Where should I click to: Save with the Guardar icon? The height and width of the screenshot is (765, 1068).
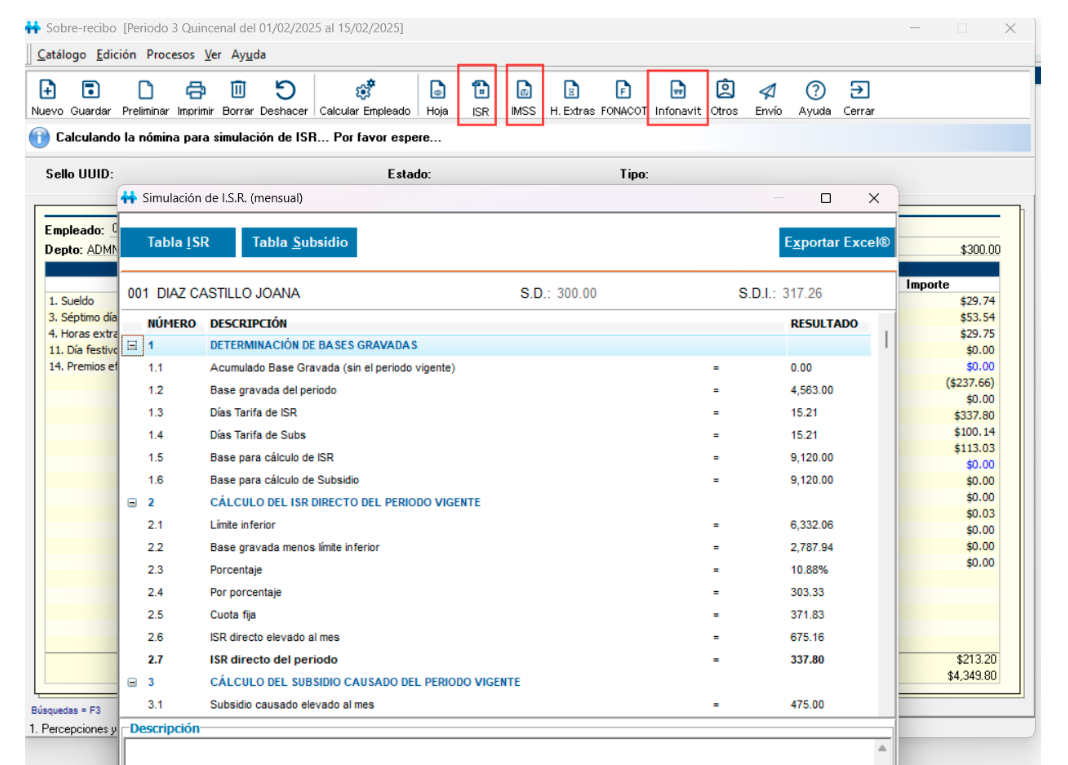pyautogui.click(x=90, y=90)
